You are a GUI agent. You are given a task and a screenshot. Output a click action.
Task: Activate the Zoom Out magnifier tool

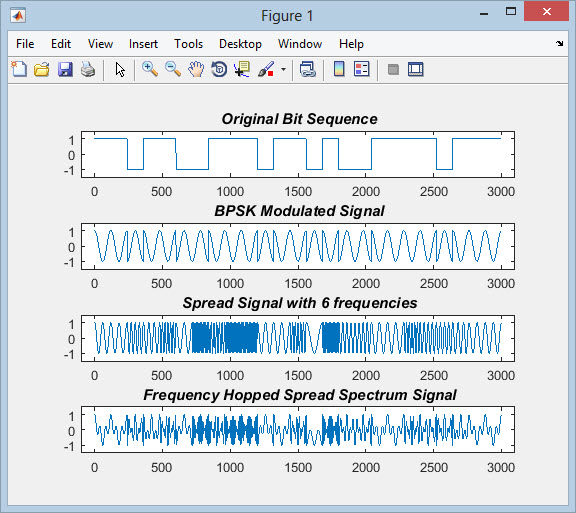(173, 69)
